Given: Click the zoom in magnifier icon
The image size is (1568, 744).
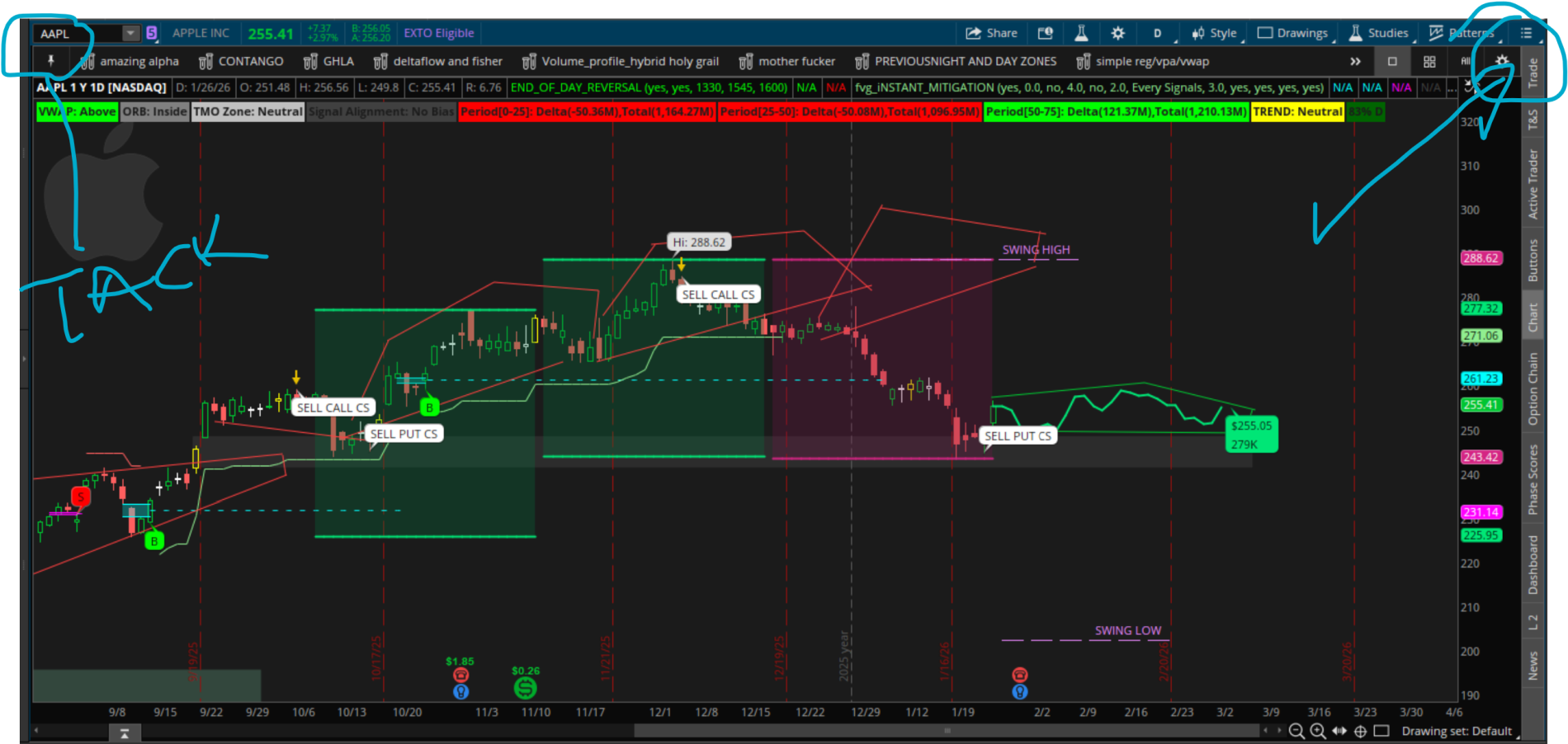Looking at the screenshot, I should coord(1318,731).
